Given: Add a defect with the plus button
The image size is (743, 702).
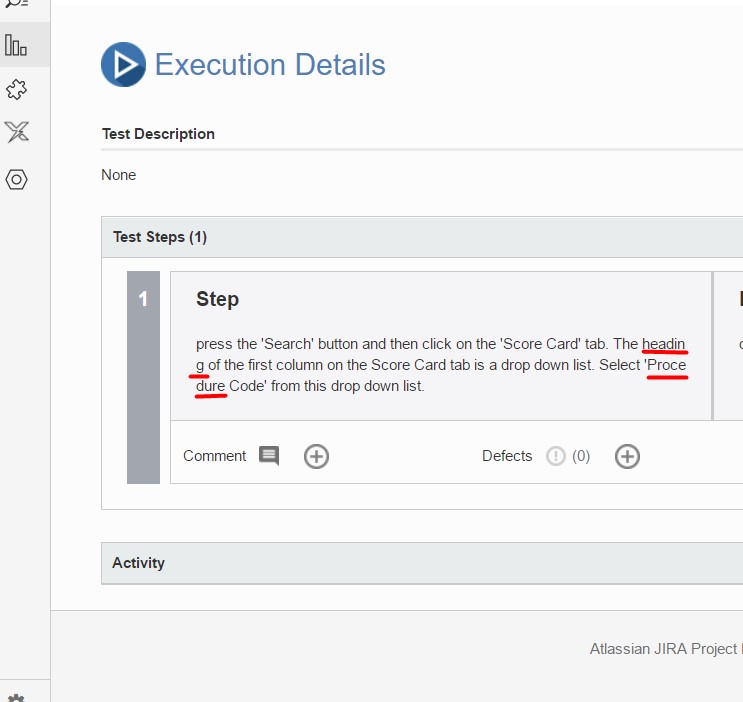Looking at the screenshot, I should click(627, 456).
